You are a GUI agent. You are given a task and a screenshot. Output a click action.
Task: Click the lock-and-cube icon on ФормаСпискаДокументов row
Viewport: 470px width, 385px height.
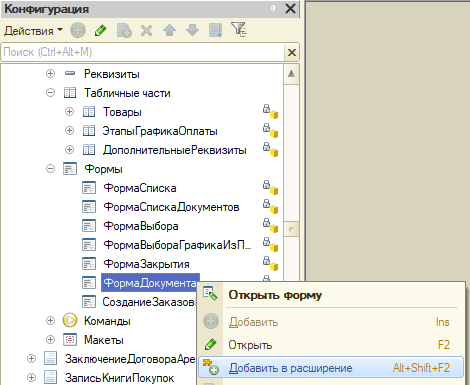coord(270,206)
